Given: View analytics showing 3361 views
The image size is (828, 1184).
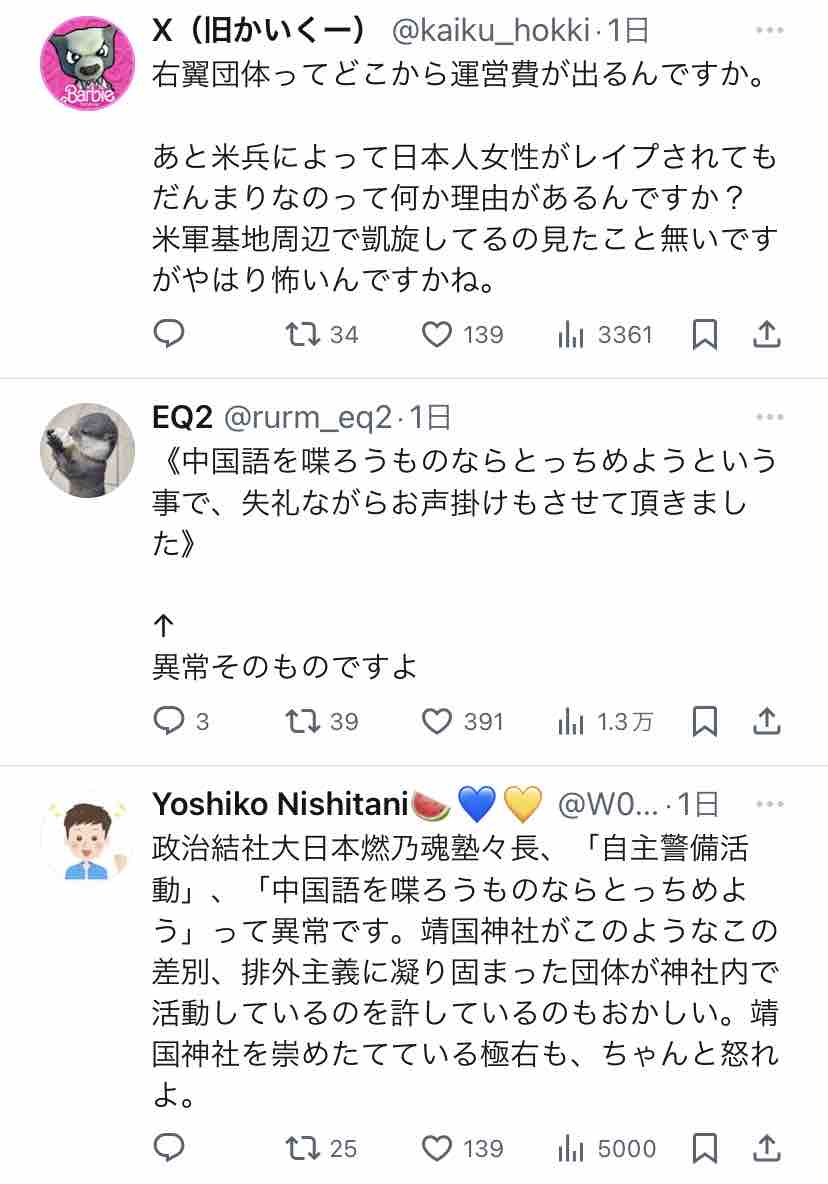Looking at the screenshot, I should tap(571, 334).
